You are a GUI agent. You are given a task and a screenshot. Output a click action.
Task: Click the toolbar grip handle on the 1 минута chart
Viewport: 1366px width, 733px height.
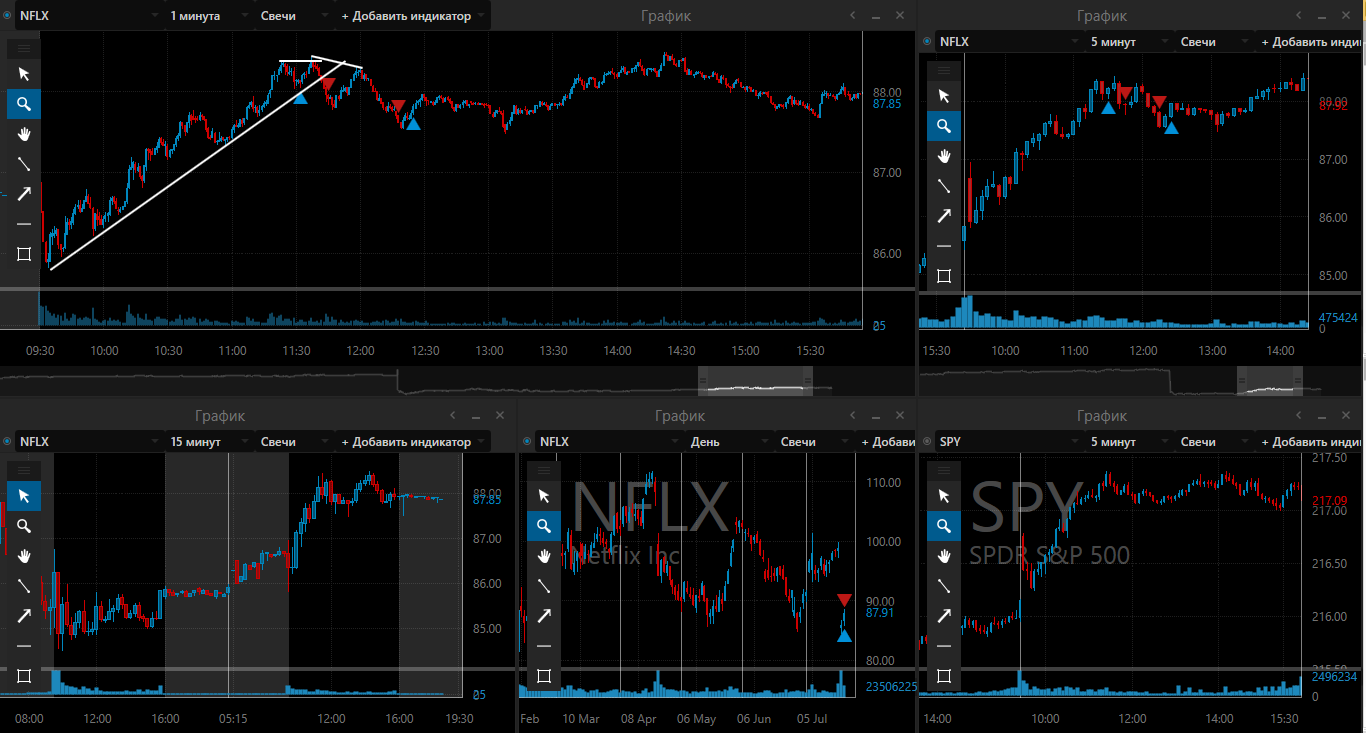click(24, 48)
